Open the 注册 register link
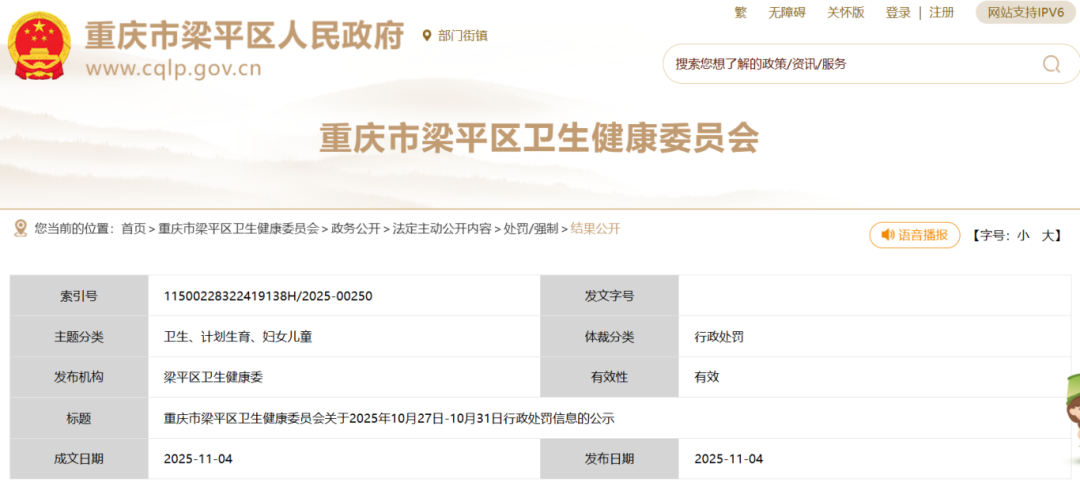Image resolution: width=1080 pixels, height=487 pixels. coord(941,12)
